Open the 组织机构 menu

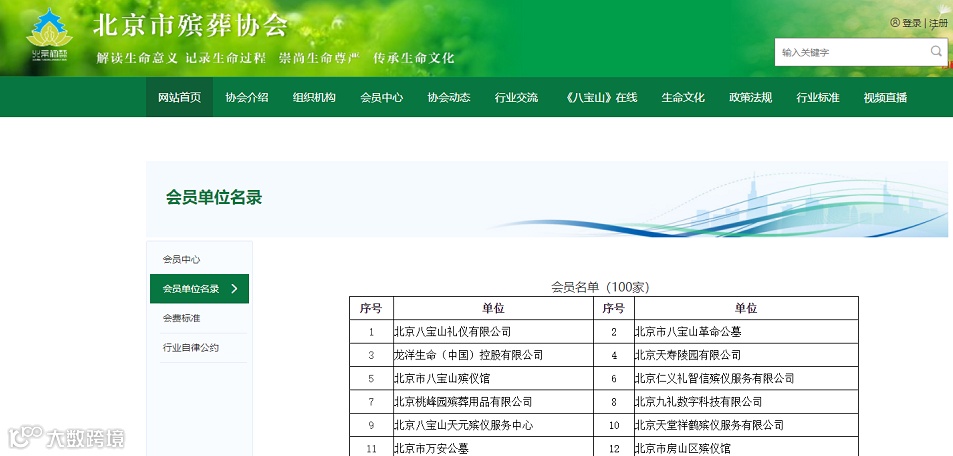click(x=314, y=97)
